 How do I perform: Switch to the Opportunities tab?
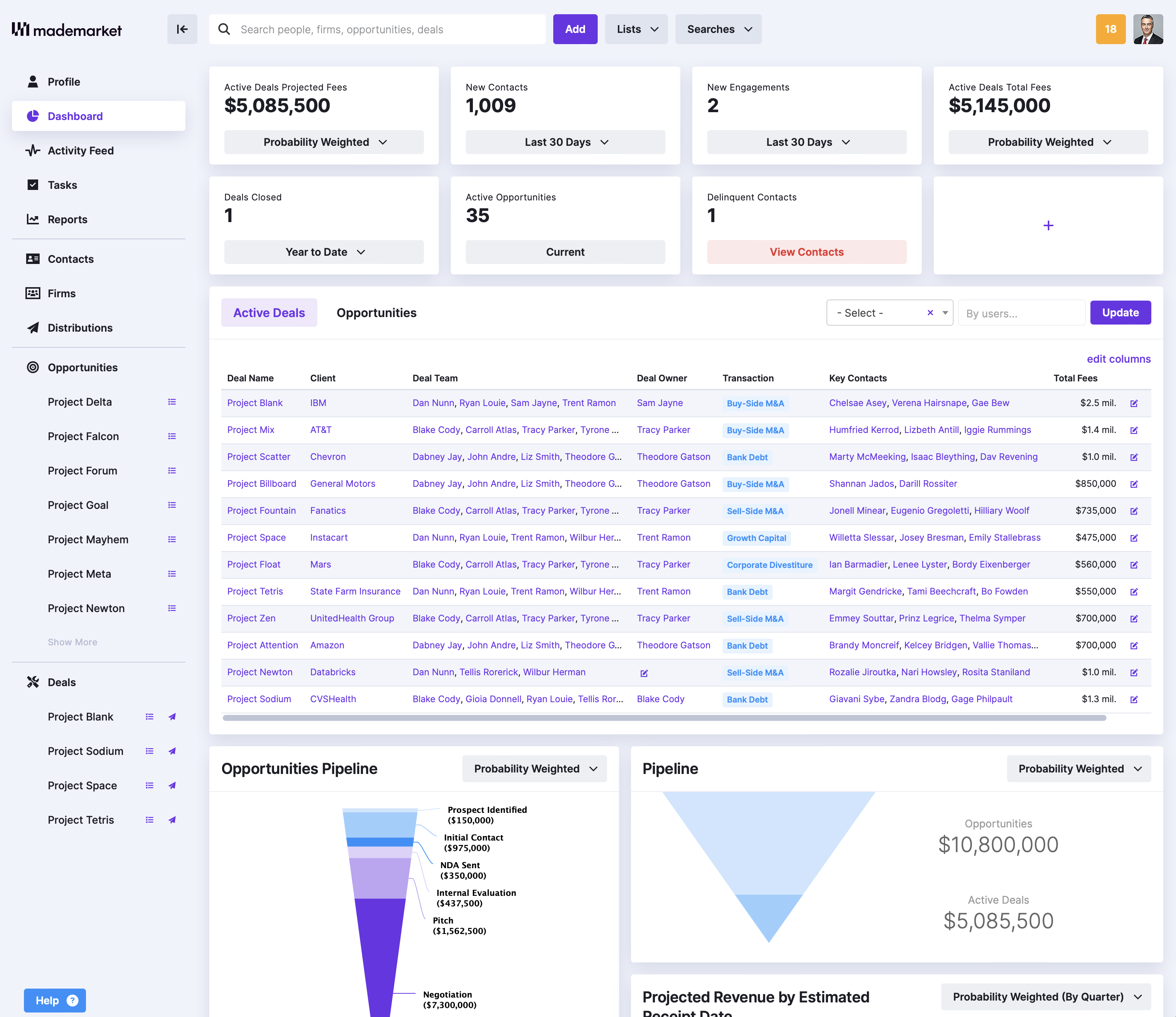click(x=376, y=312)
